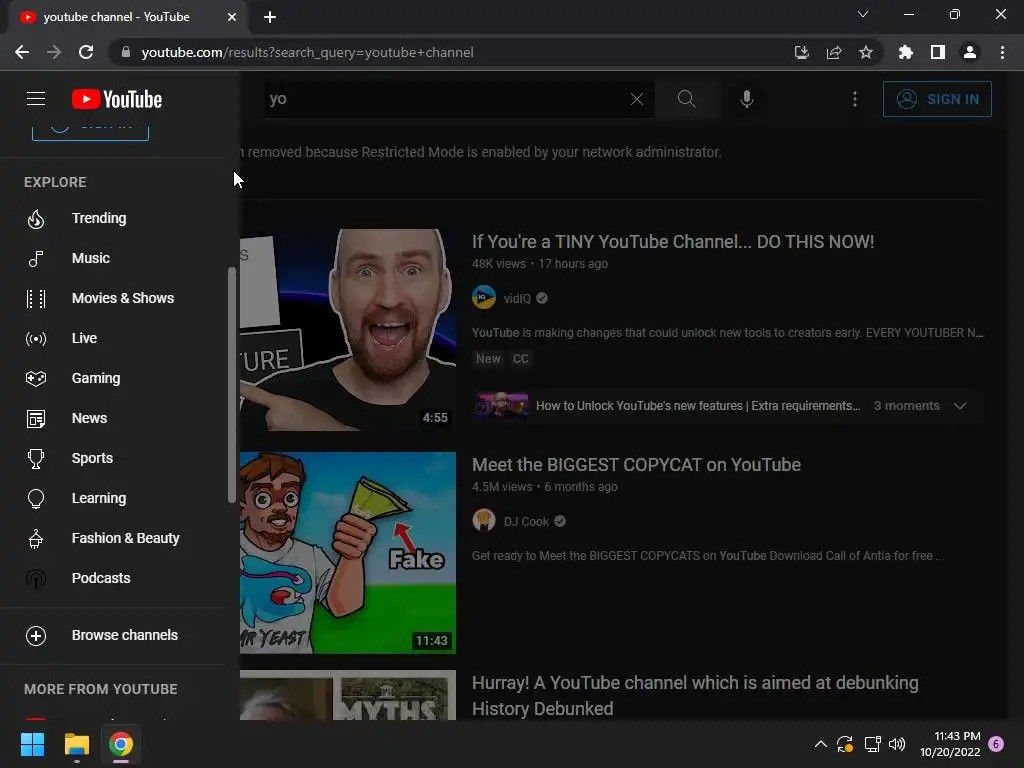Select the Podcasts icon

36,579
